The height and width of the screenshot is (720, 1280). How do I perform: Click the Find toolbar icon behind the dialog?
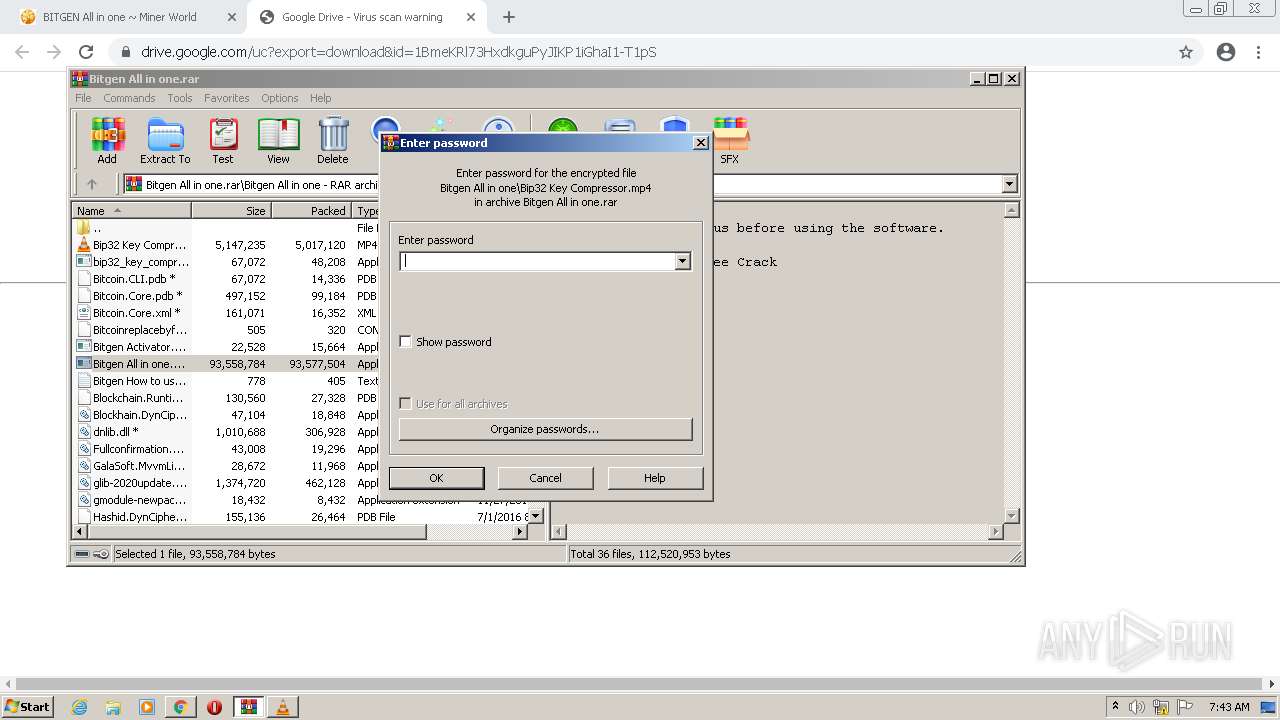[x=386, y=125]
